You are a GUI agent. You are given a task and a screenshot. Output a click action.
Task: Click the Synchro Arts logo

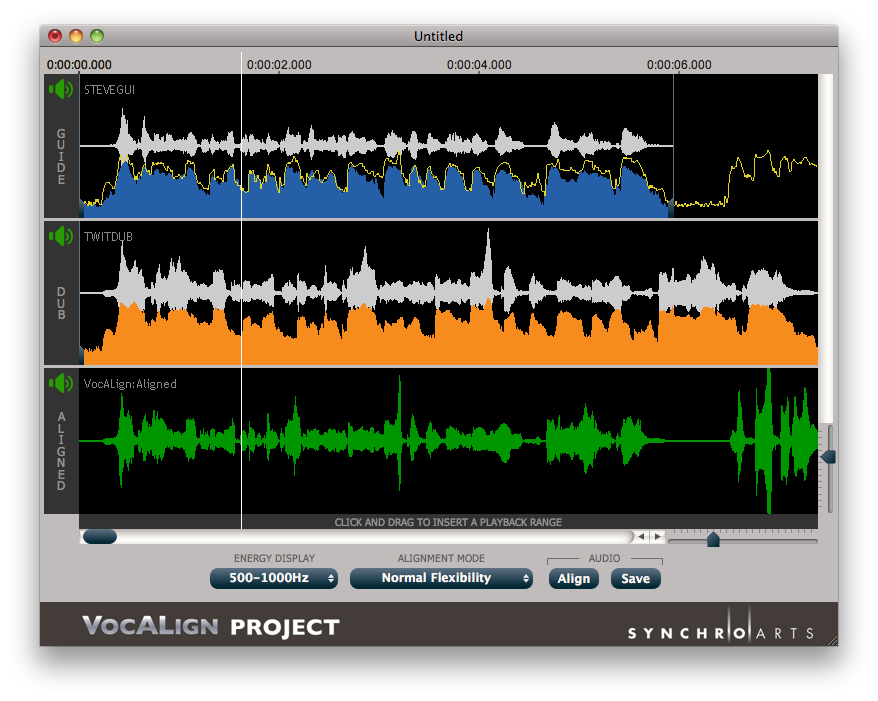point(720,632)
